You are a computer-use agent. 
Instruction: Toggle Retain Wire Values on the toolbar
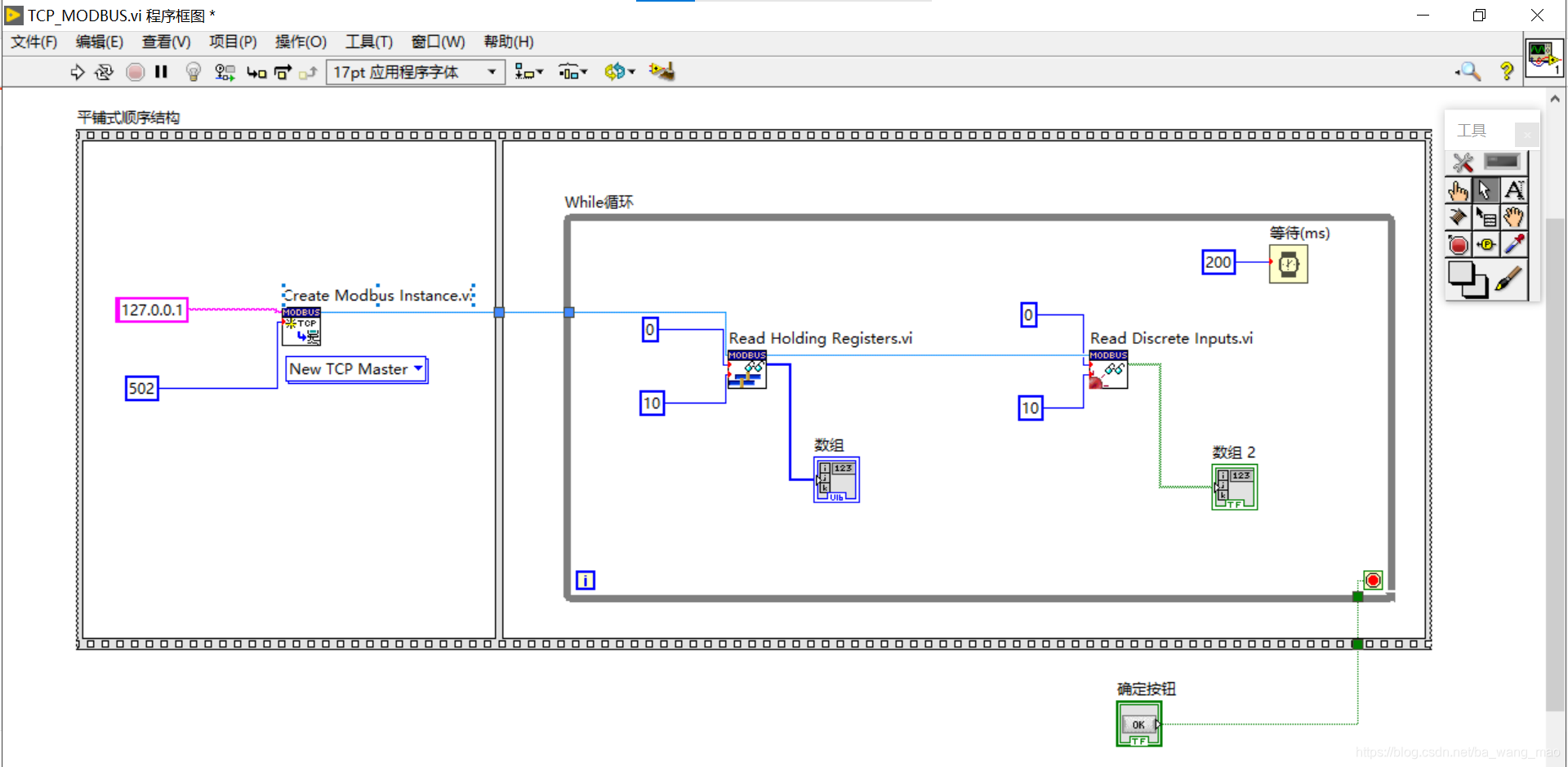pyautogui.click(x=225, y=72)
